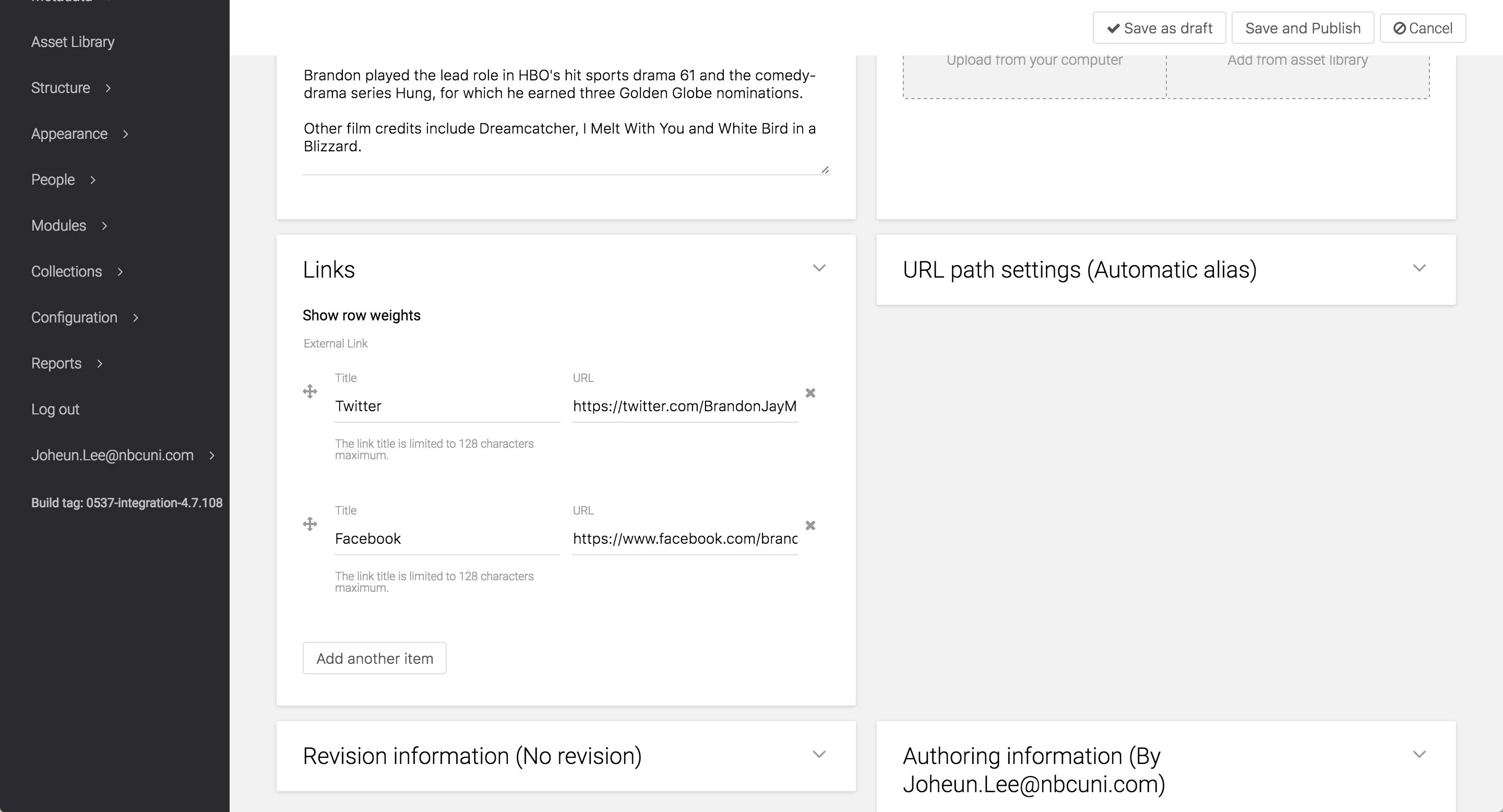Click drag handle for Twitter link row

310,391
